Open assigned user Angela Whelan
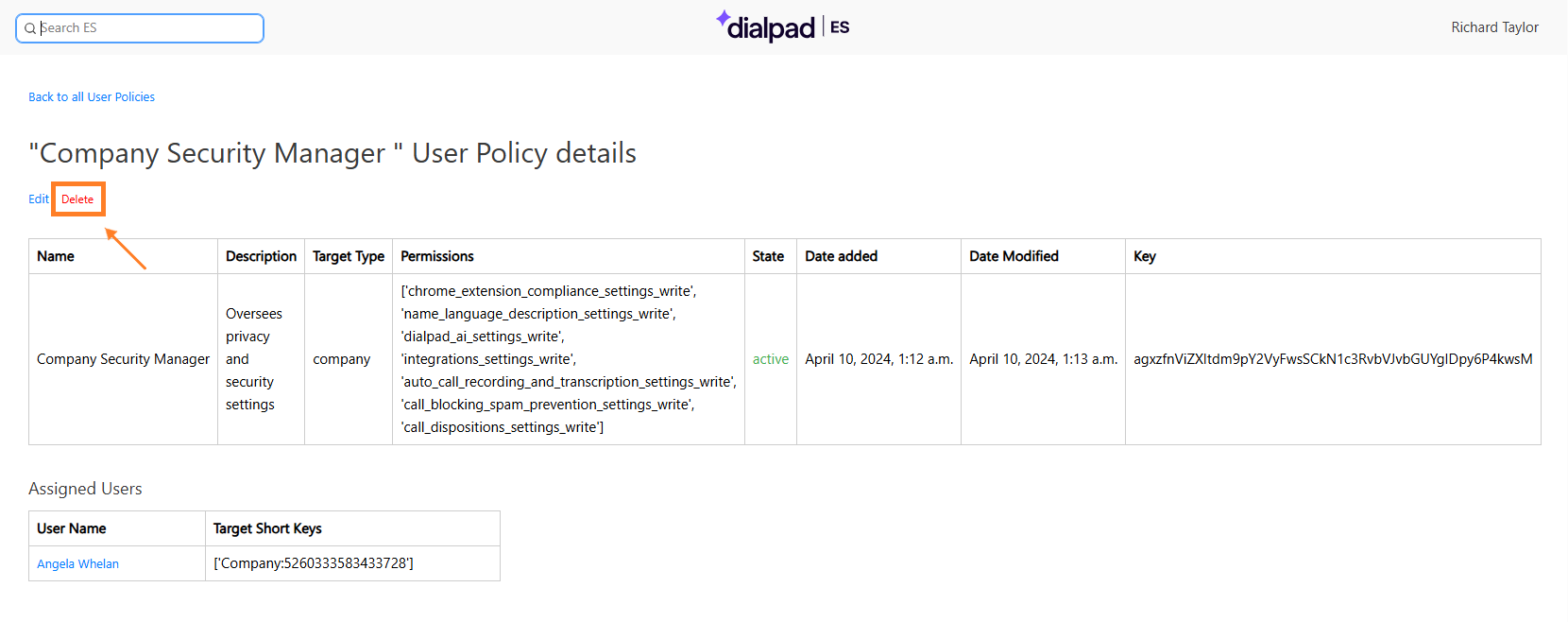The height and width of the screenshot is (622, 1568). click(77, 564)
